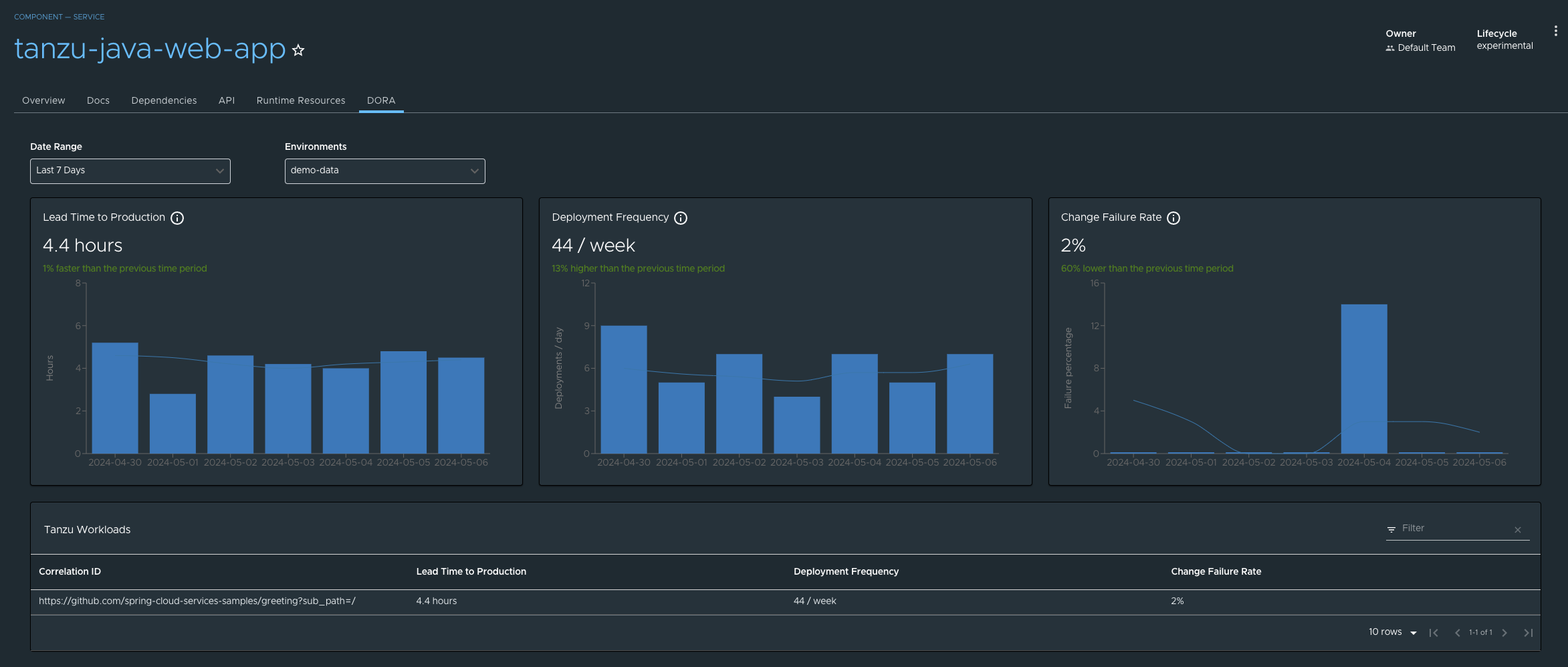1568x667 pixels.
Task: Click the 'Tanzu Workloads' table title
Action: click(87, 530)
